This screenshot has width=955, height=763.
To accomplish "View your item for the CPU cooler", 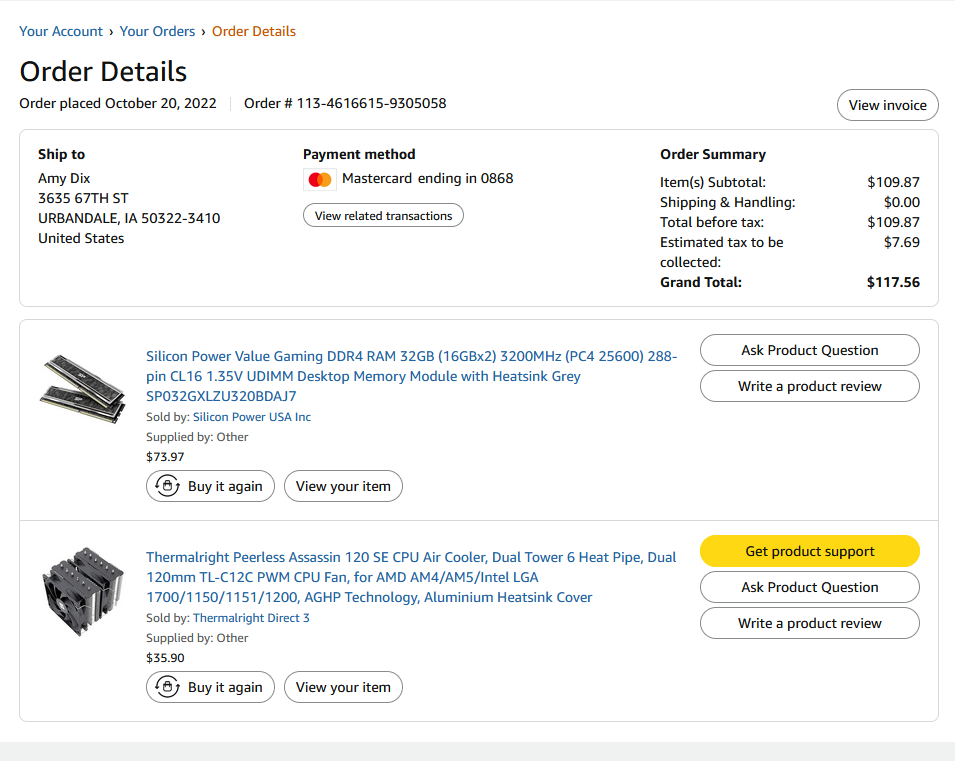I will [343, 687].
